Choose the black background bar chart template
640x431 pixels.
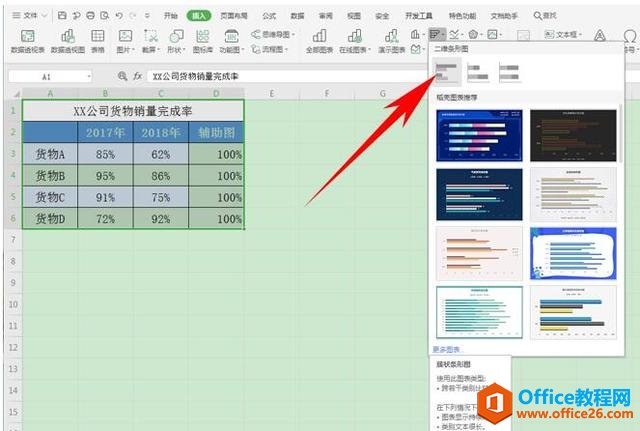click(573, 135)
